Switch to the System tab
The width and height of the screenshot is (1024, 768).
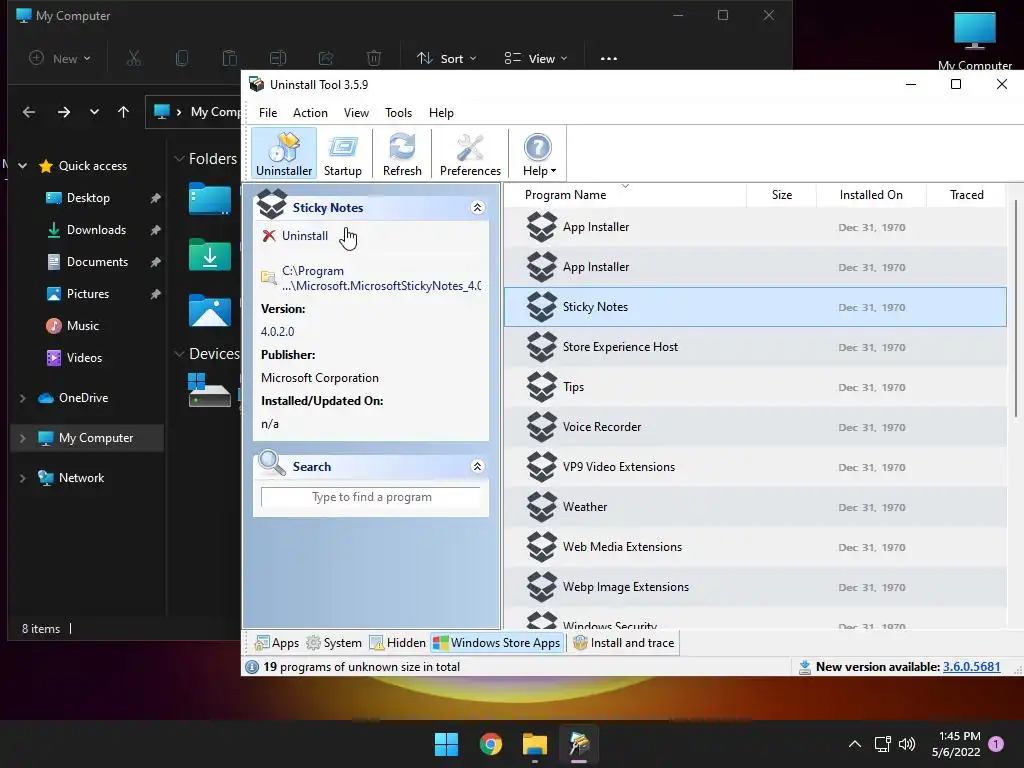[x=334, y=643]
